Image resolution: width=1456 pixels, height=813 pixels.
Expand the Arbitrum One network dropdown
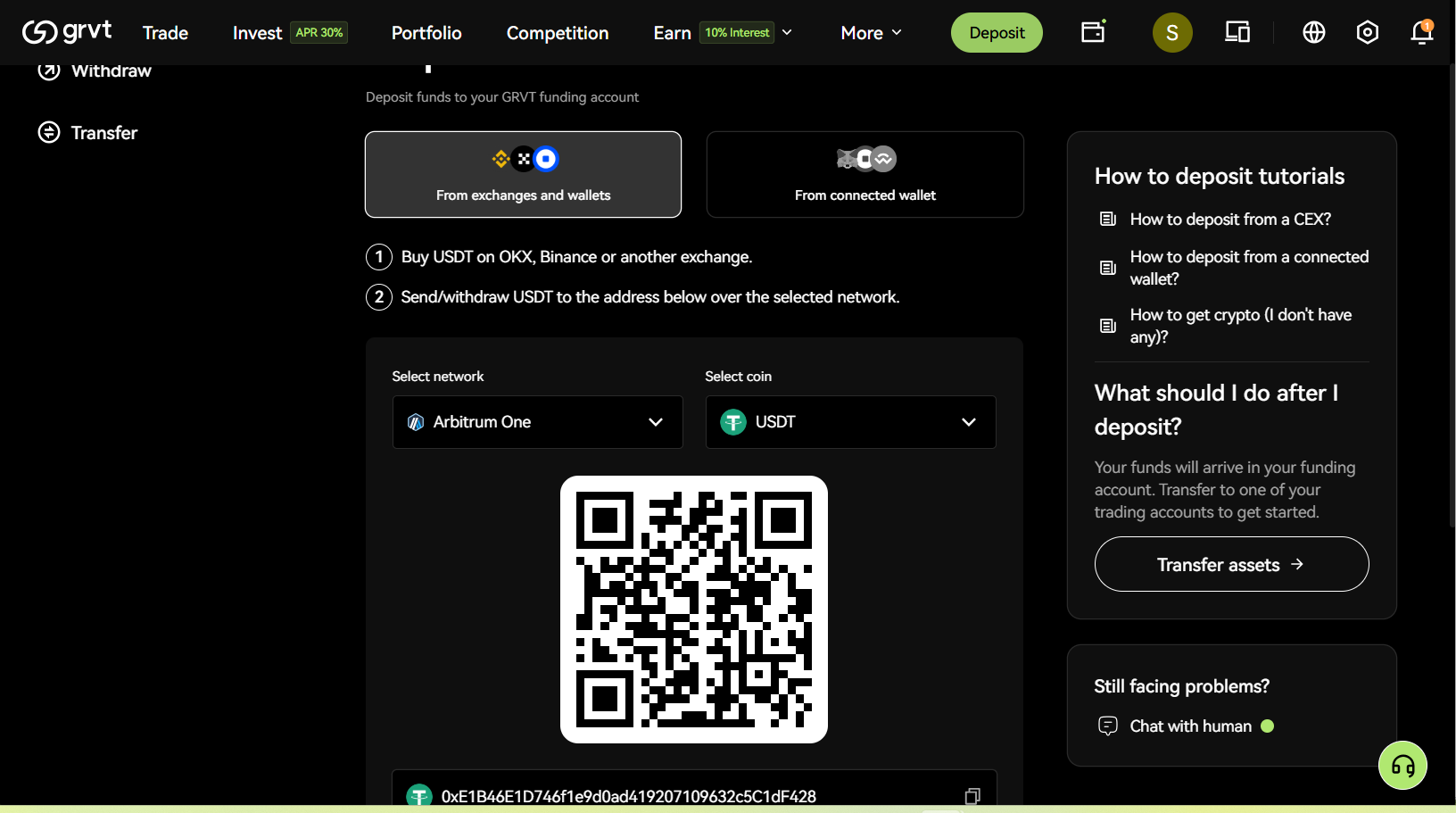point(537,422)
